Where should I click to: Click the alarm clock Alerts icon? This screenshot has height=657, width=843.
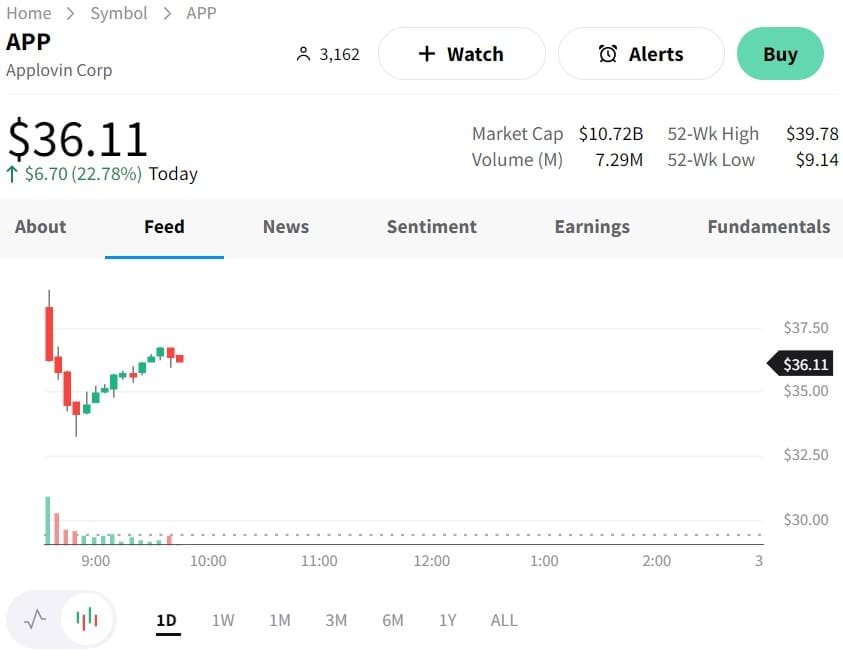(607, 54)
